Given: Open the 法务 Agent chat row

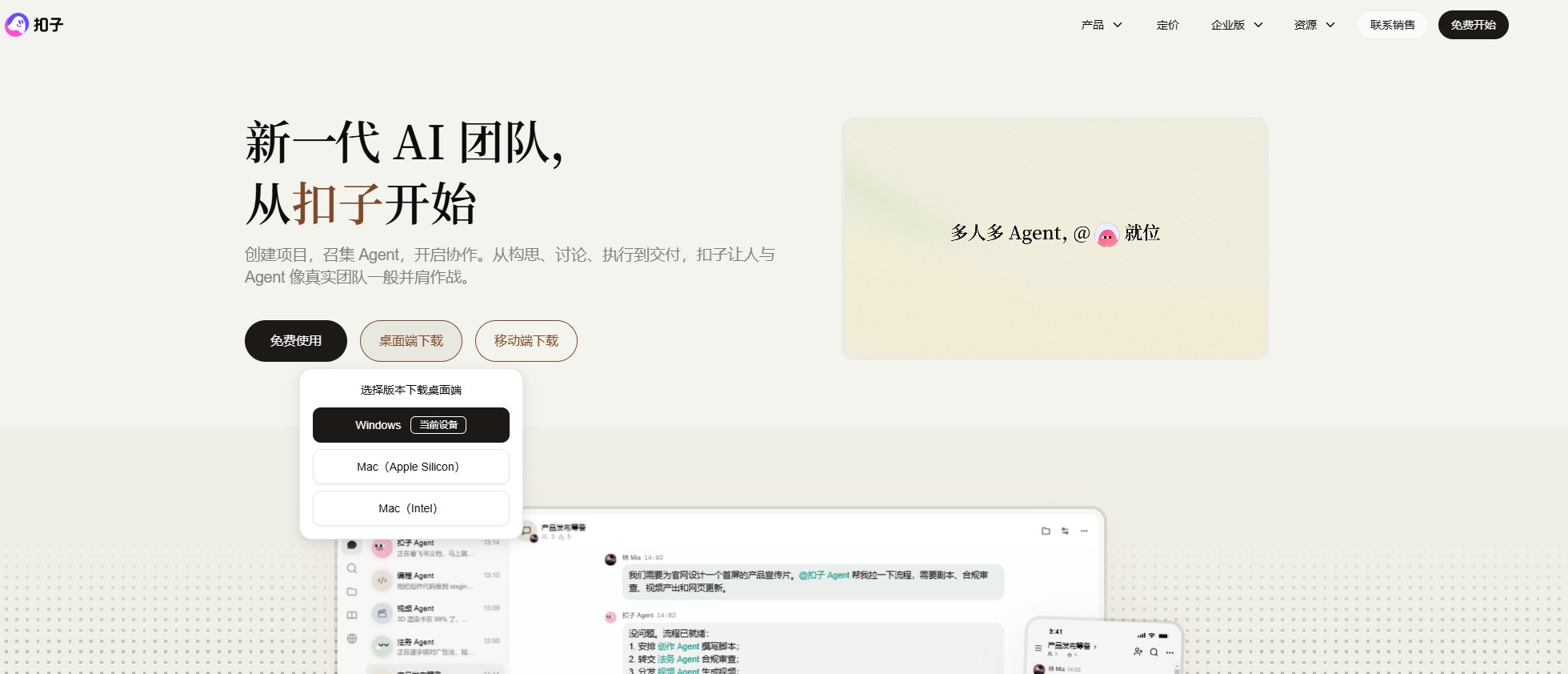Looking at the screenshot, I should coord(436,647).
